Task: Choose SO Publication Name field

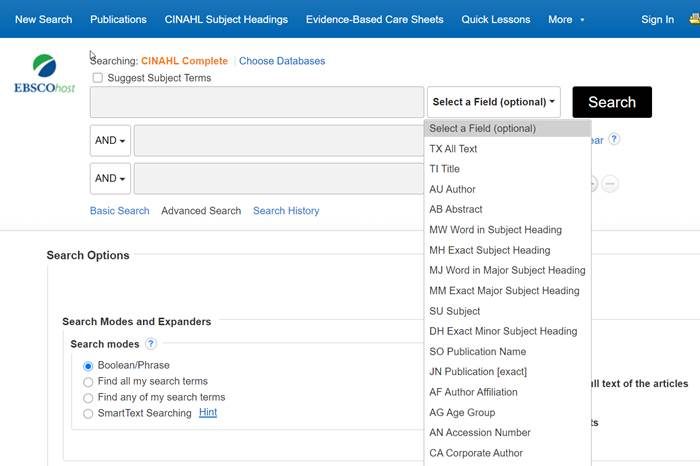Action: 507,352
